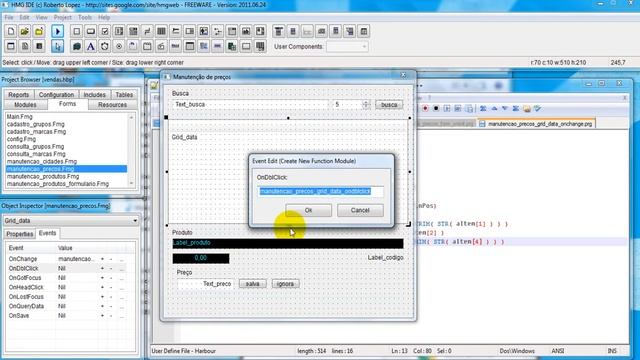Click the last icon in the top-right toolbar group

pyautogui.click(x=364, y=31)
